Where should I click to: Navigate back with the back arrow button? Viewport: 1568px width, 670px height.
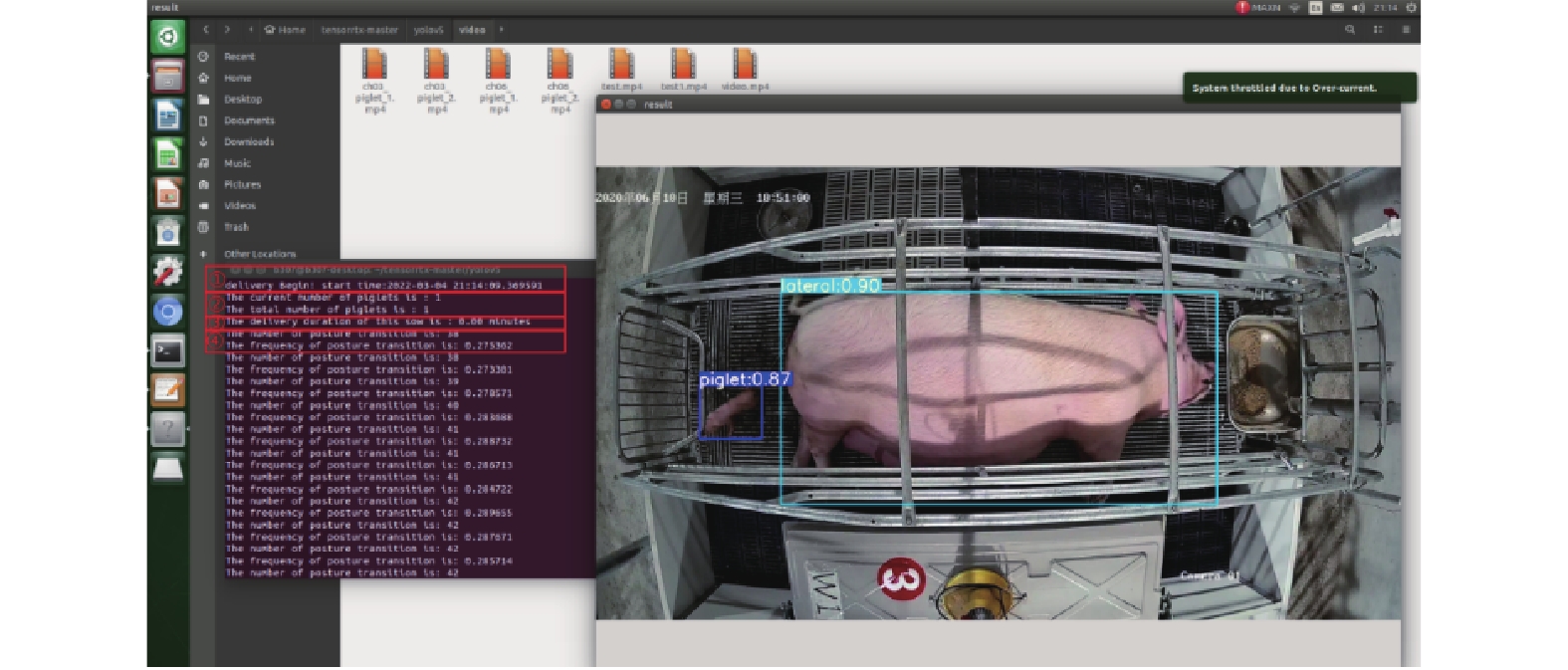click(206, 30)
